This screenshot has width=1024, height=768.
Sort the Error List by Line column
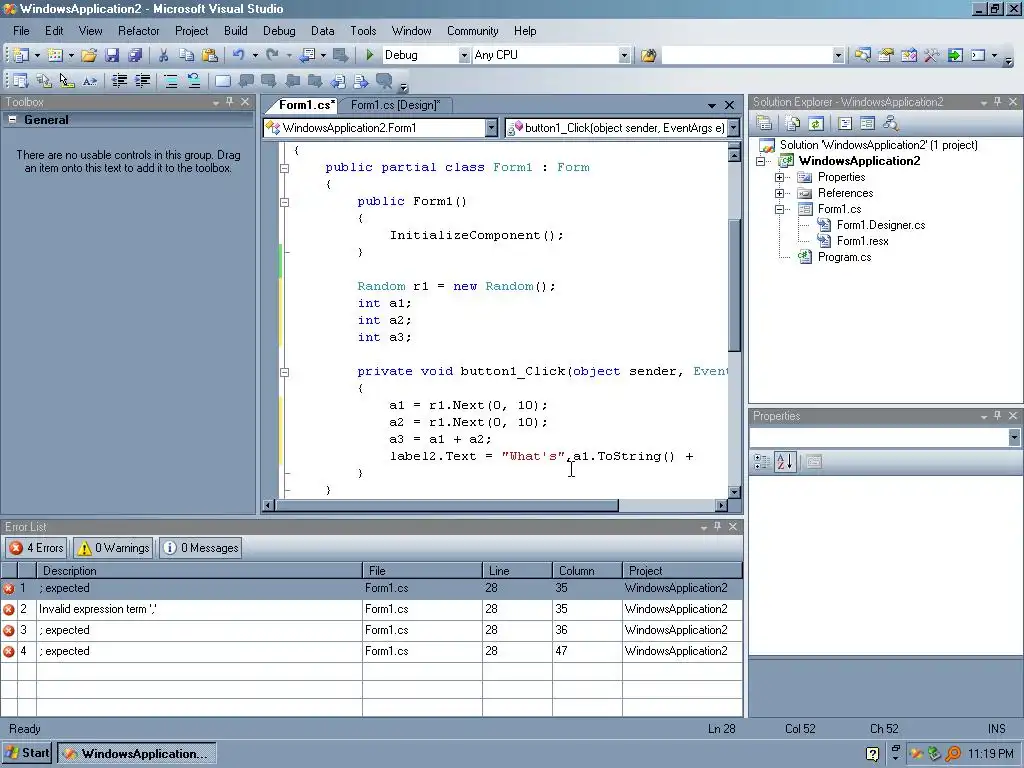click(x=517, y=570)
